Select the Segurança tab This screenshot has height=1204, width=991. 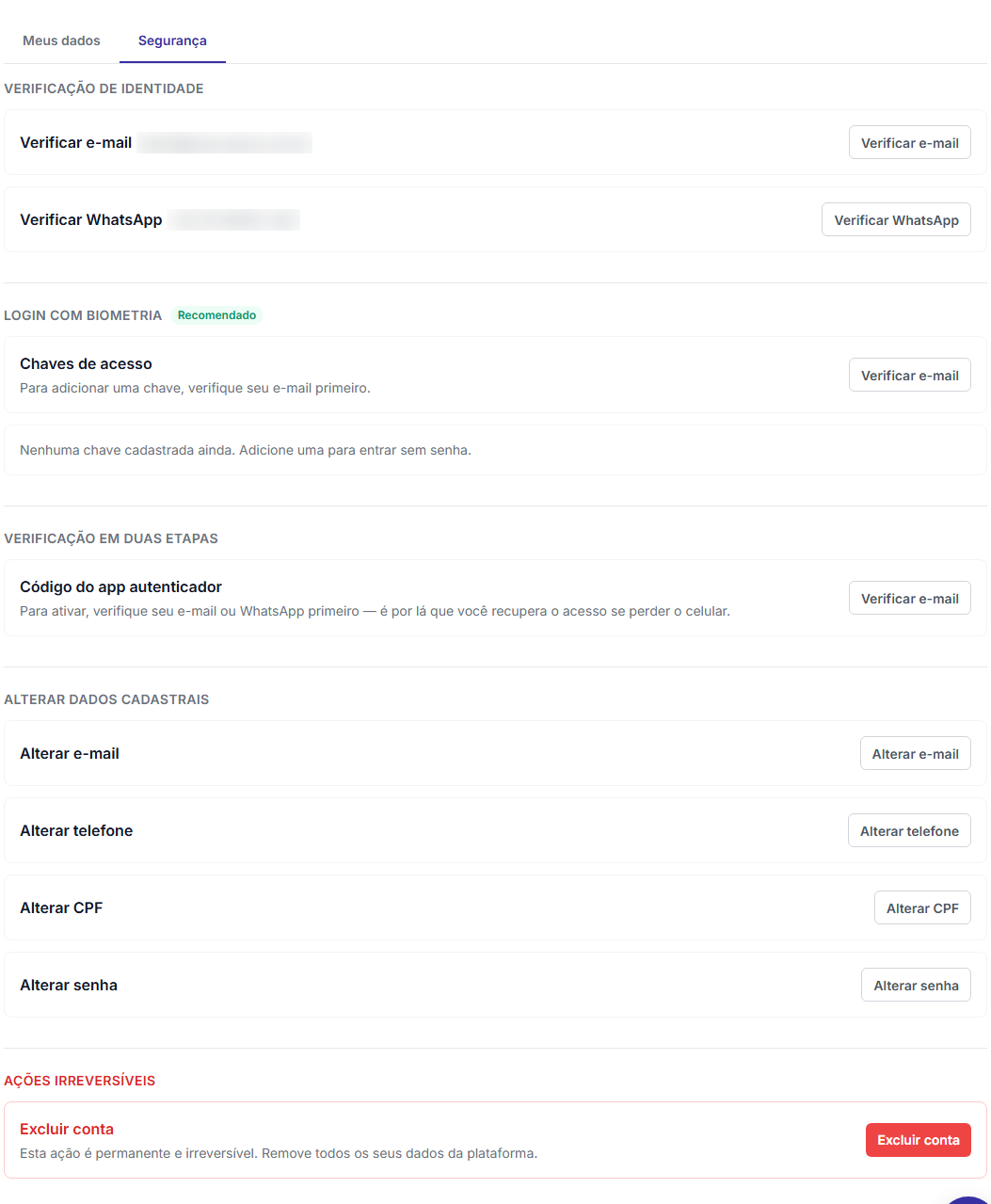tap(172, 40)
